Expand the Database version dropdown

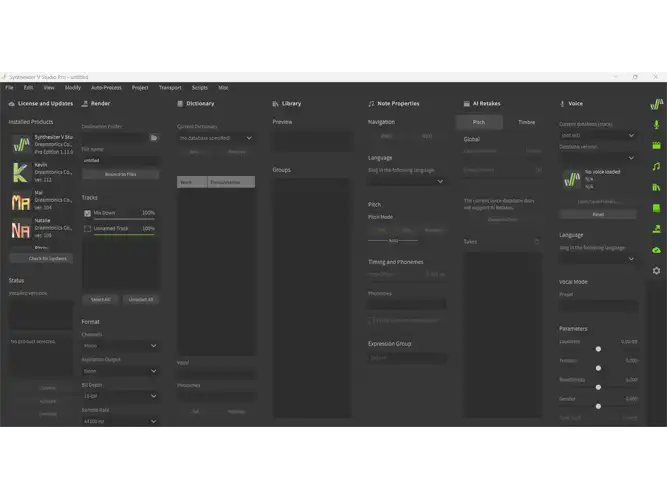point(598,158)
